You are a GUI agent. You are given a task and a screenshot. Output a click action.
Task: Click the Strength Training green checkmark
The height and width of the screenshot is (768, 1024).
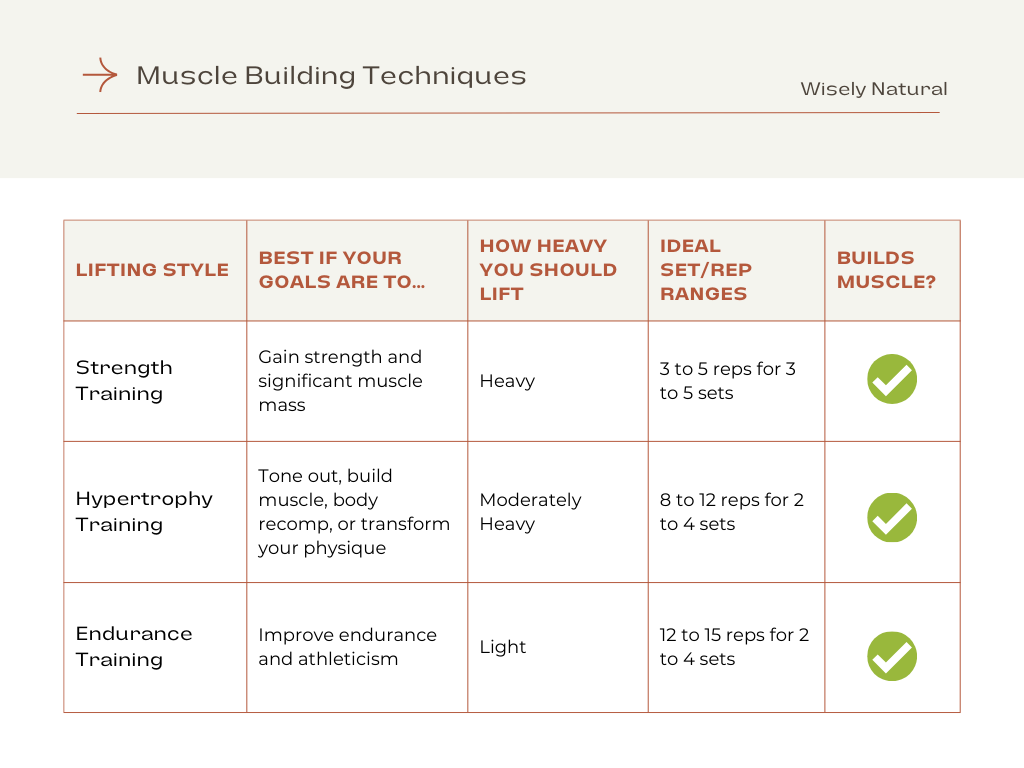(891, 379)
